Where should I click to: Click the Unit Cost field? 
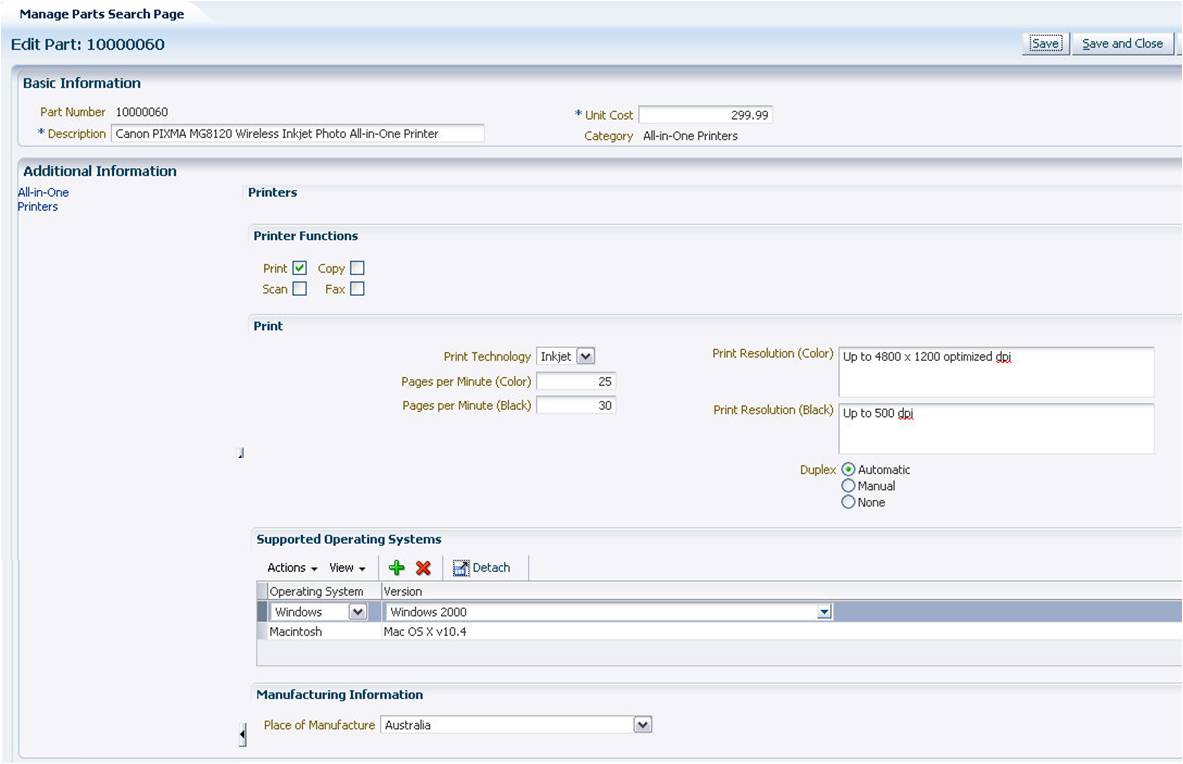pyautogui.click(x=705, y=115)
